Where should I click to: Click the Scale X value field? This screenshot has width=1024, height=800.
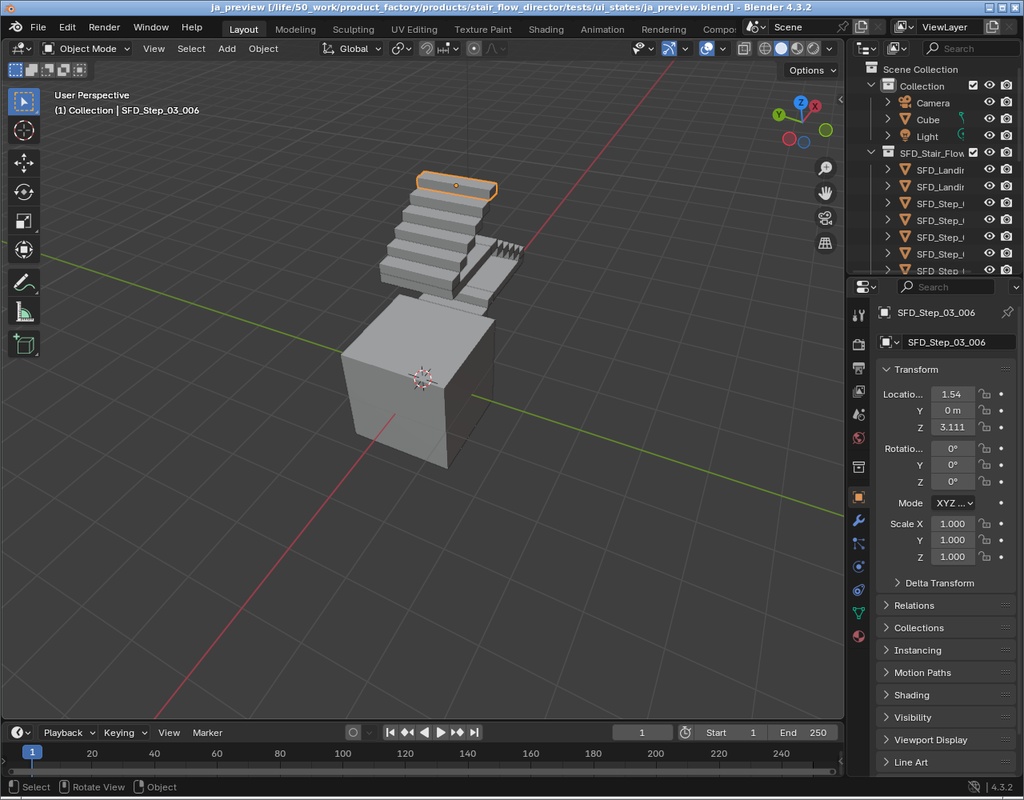click(952, 524)
